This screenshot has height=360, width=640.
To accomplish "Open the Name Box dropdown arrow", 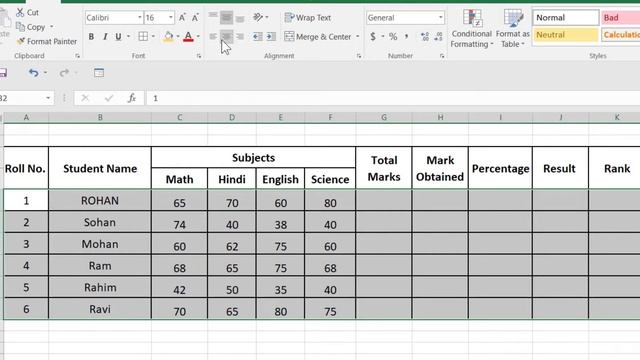I will (x=48, y=98).
